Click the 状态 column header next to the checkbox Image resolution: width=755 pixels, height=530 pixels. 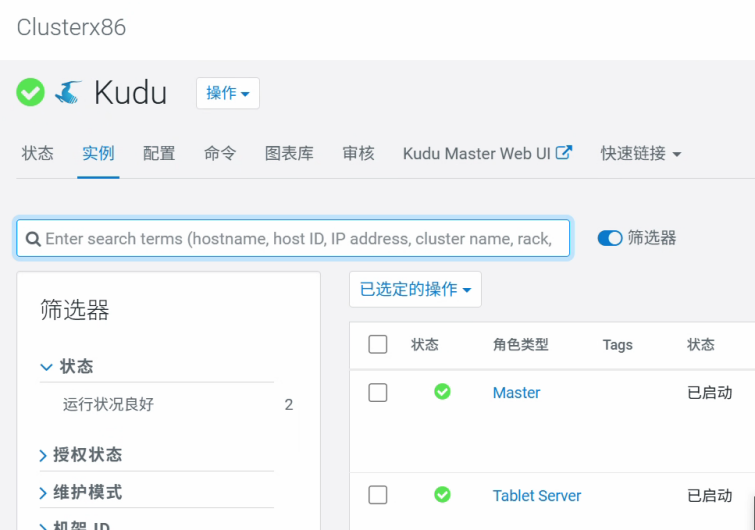tap(425, 345)
